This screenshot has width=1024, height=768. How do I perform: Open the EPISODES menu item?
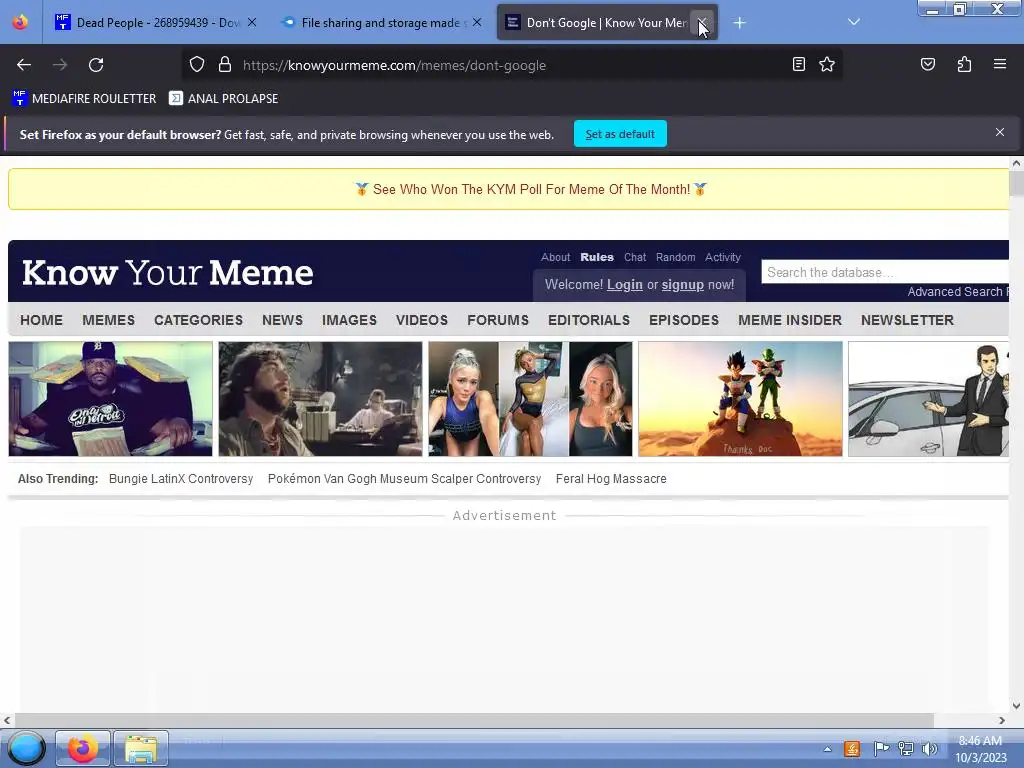(684, 320)
